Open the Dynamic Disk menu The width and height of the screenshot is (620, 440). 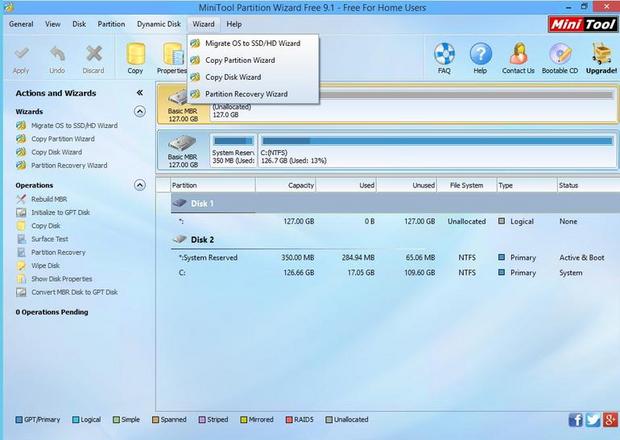[x=159, y=23]
